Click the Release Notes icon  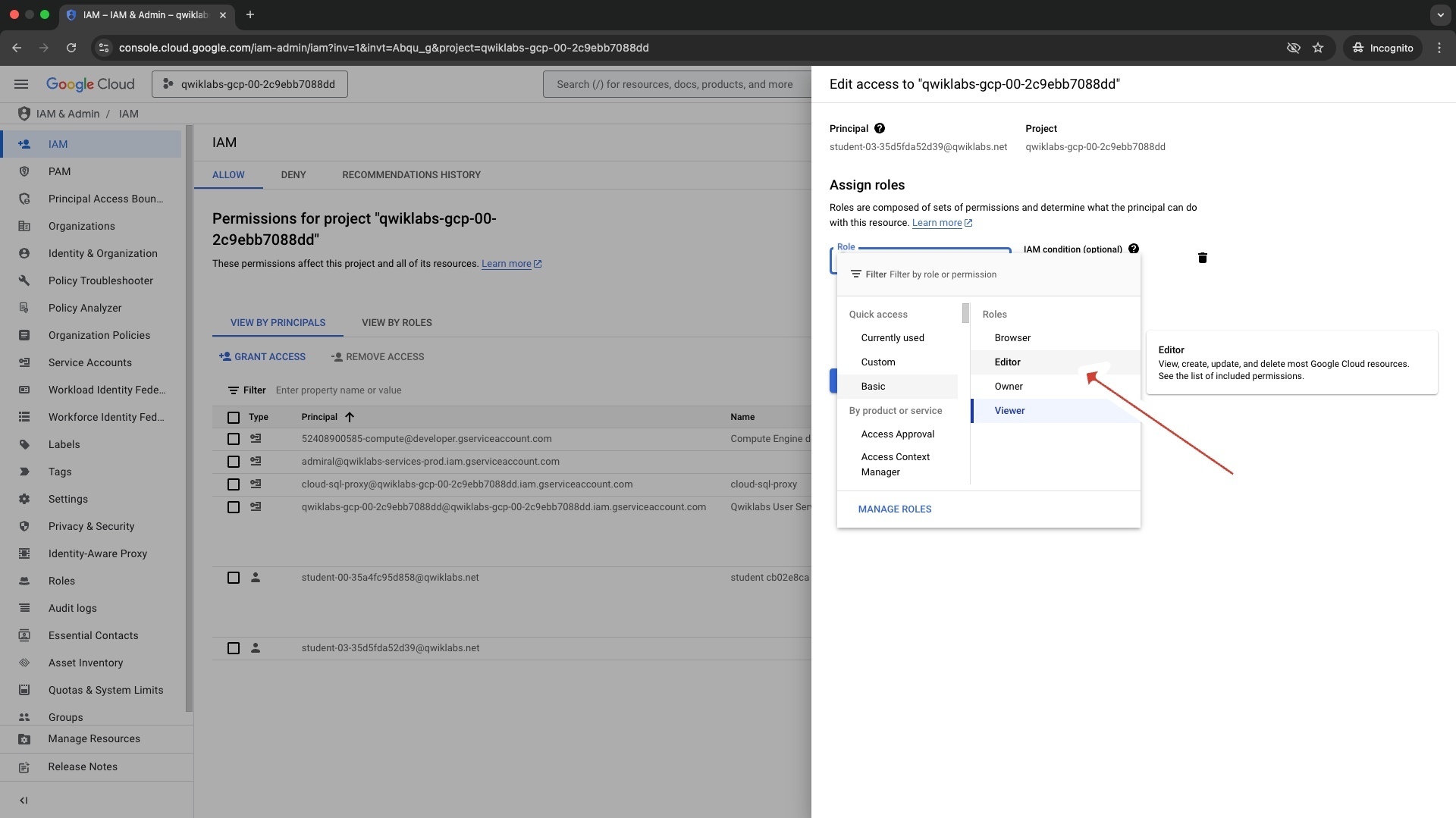pyautogui.click(x=24, y=767)
